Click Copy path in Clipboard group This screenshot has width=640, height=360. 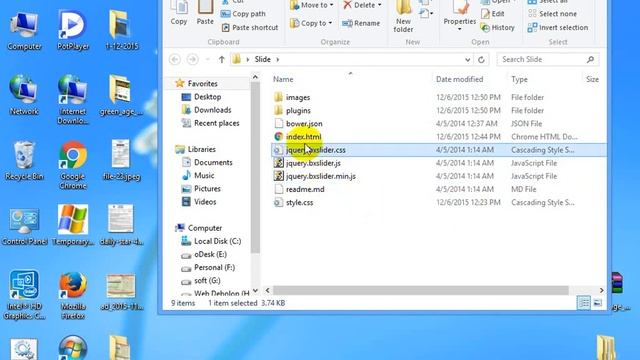(x=243, y=14)
